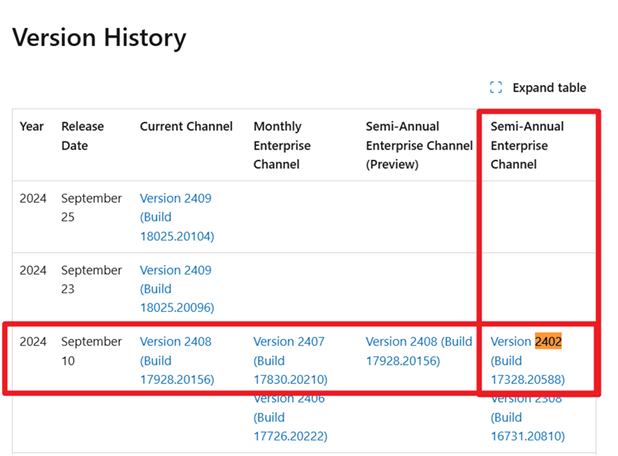Viewport: 618px width, 456px height.
Task: Select the Monthly Enterprise Channel header
Action: (282, 145)
